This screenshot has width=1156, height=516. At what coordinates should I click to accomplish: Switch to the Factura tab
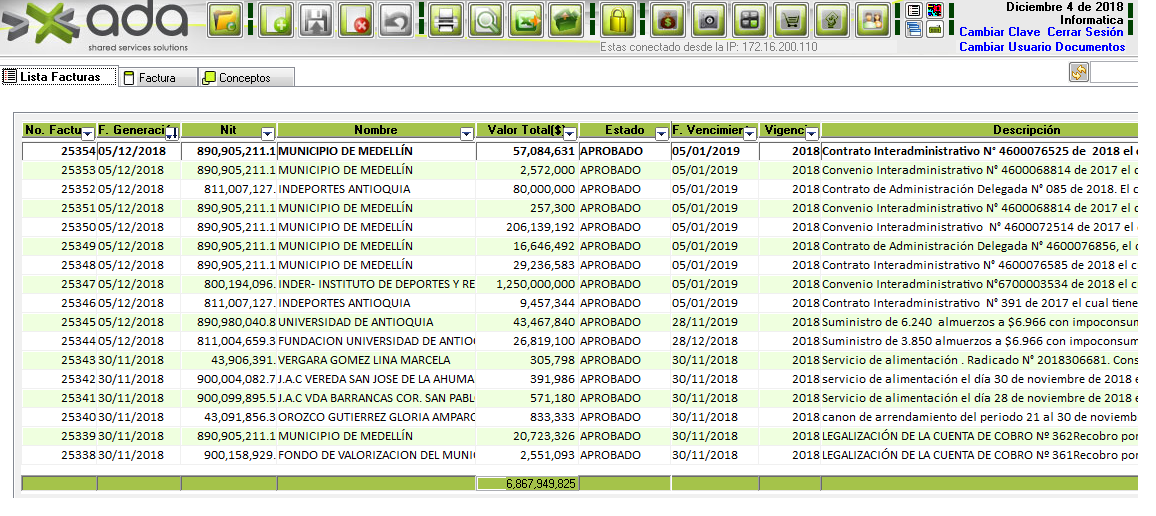(x=156, y=78)
